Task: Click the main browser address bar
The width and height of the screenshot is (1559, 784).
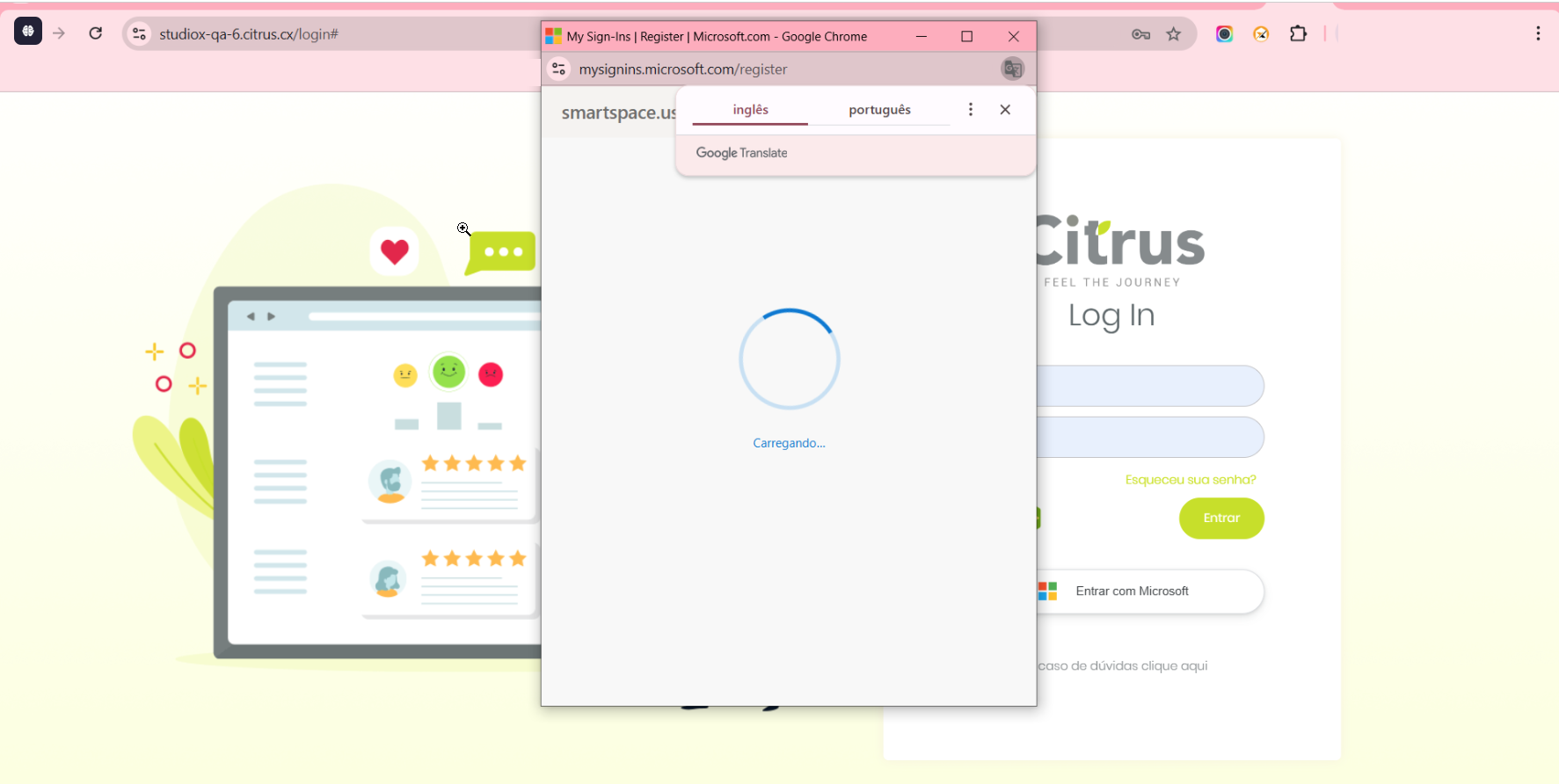Action: click(343, 34)
